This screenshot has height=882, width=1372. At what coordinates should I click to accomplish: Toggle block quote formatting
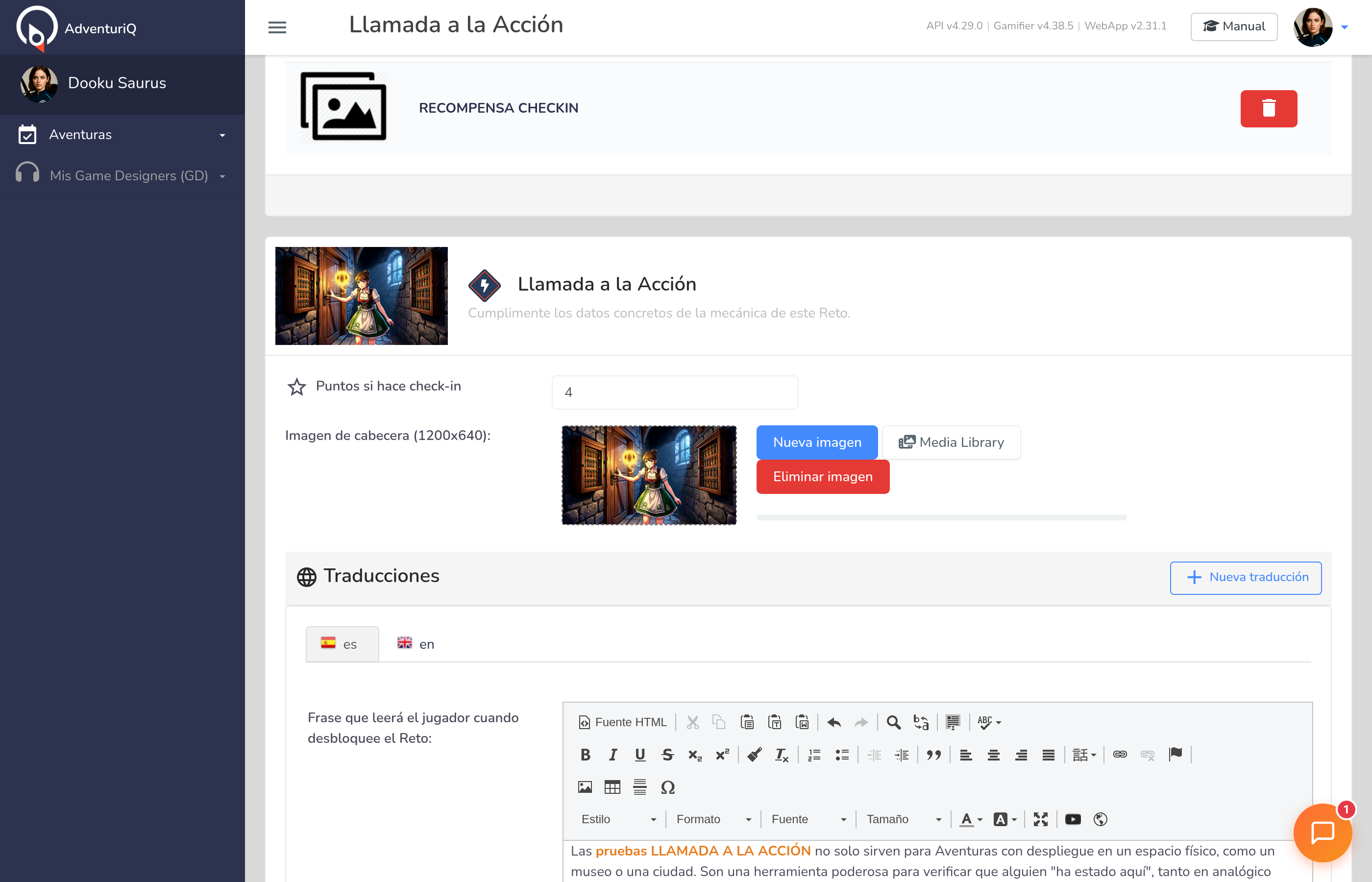(x=934, y=755)
